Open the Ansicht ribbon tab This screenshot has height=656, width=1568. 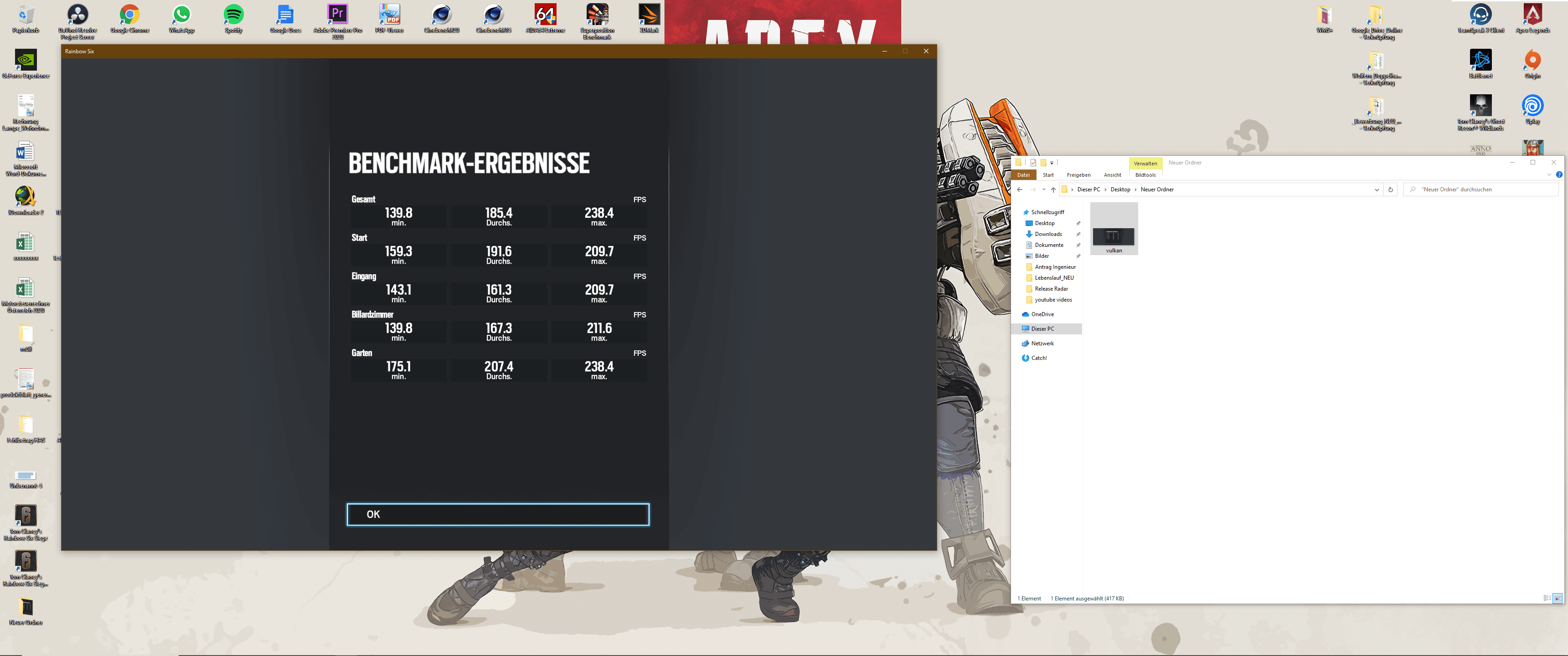(x=1112, y=175)
